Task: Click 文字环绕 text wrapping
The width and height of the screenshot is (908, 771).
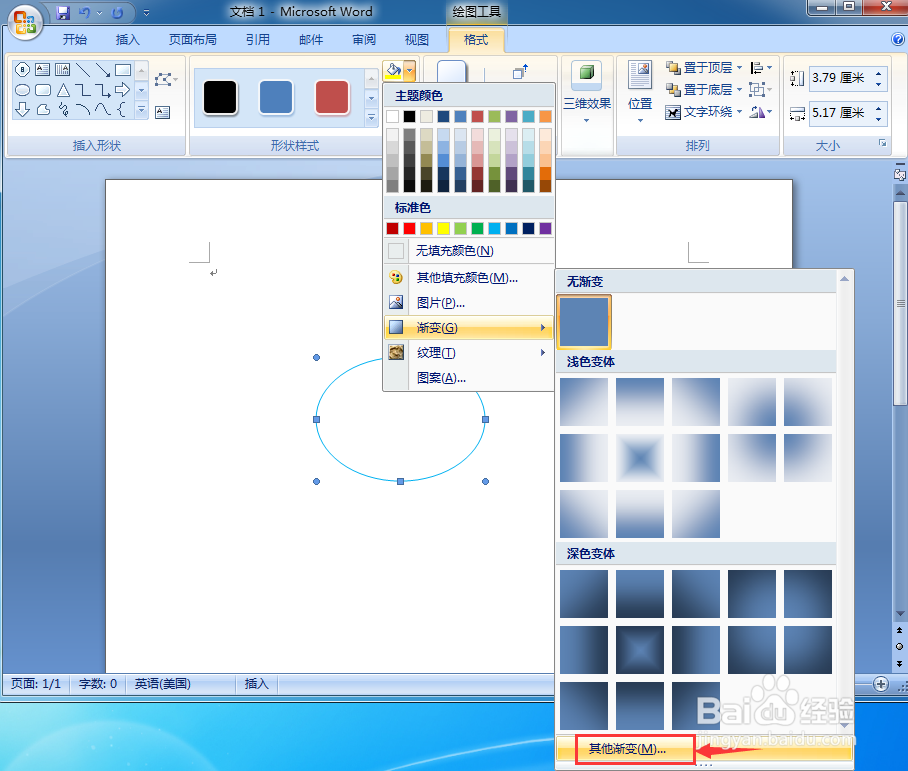Action: pyautogui.click(x=699, y=112)
